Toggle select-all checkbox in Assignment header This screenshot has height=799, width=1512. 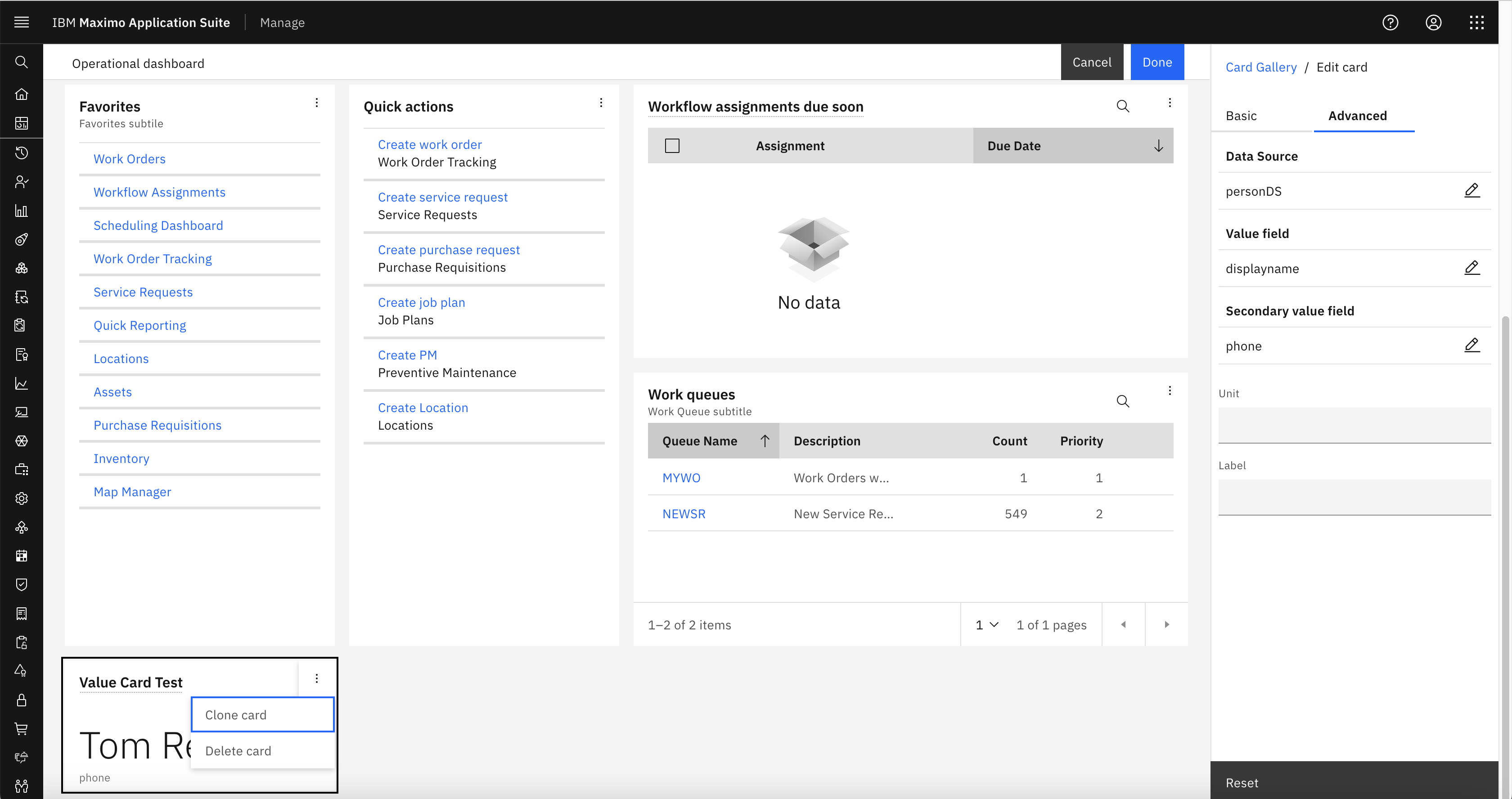pyautogui.click(x=672, y=145)
